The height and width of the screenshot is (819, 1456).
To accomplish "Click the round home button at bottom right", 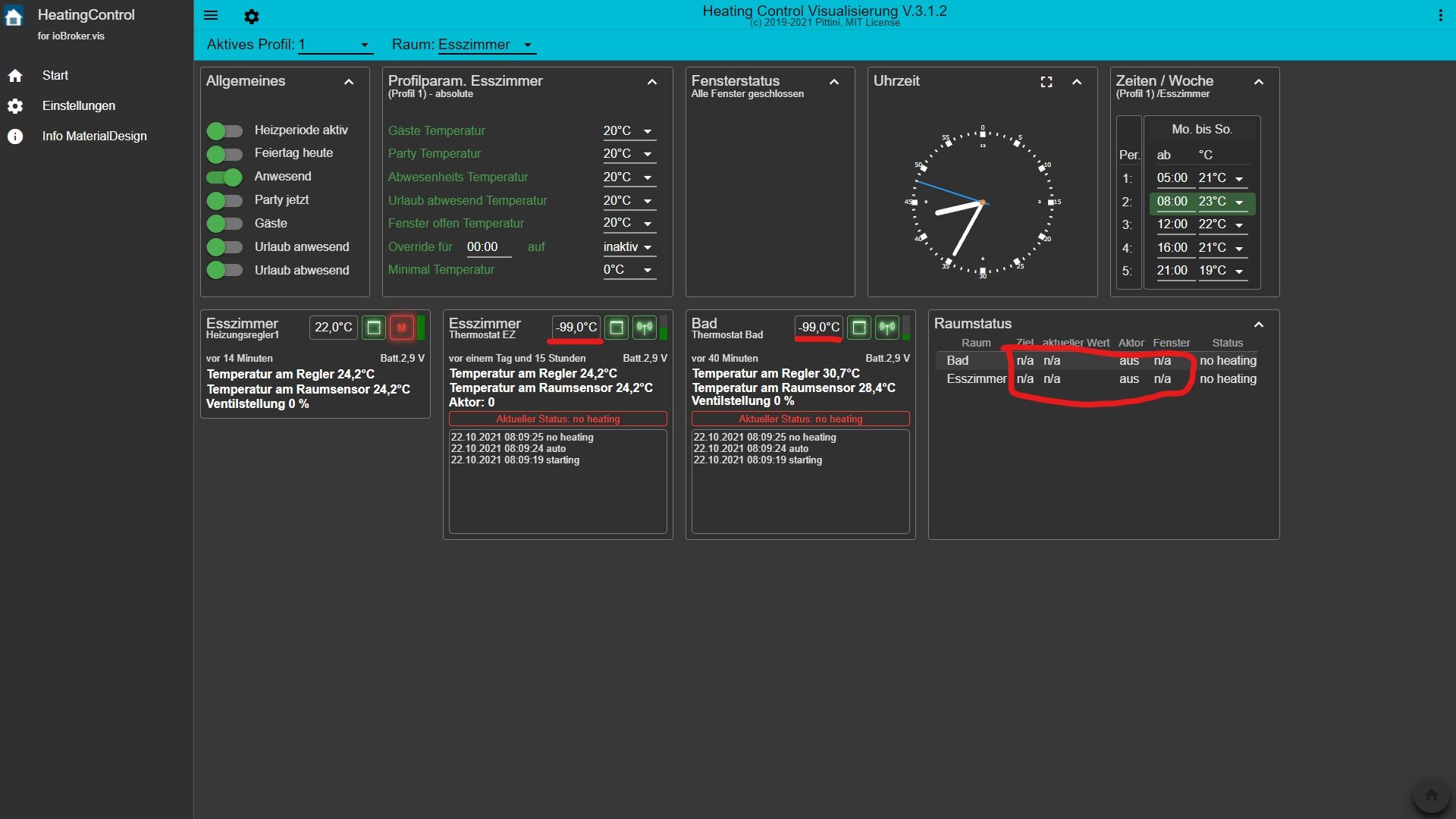I will coord(1431,795).
